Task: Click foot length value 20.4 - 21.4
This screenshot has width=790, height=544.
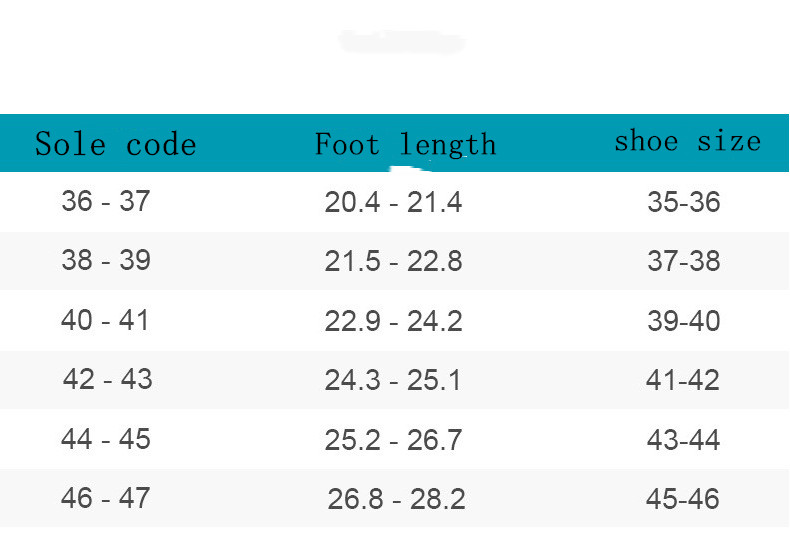Action: (x=393, y=202)
